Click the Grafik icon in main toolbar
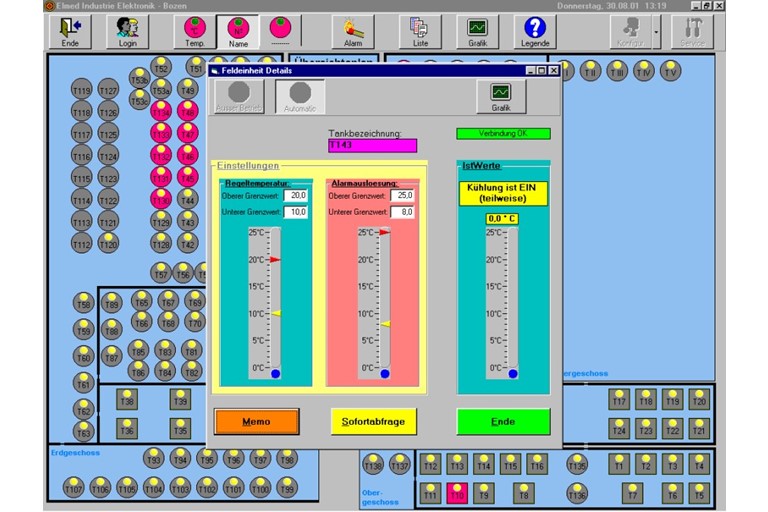Viewport: 768px width, 512px height. click(478, 31)
